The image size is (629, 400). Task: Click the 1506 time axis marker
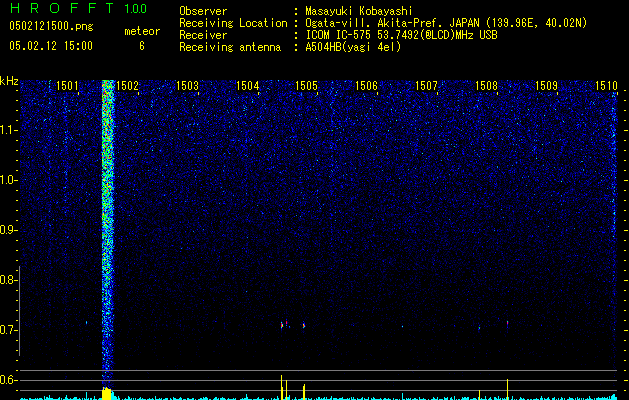point(366,85)
